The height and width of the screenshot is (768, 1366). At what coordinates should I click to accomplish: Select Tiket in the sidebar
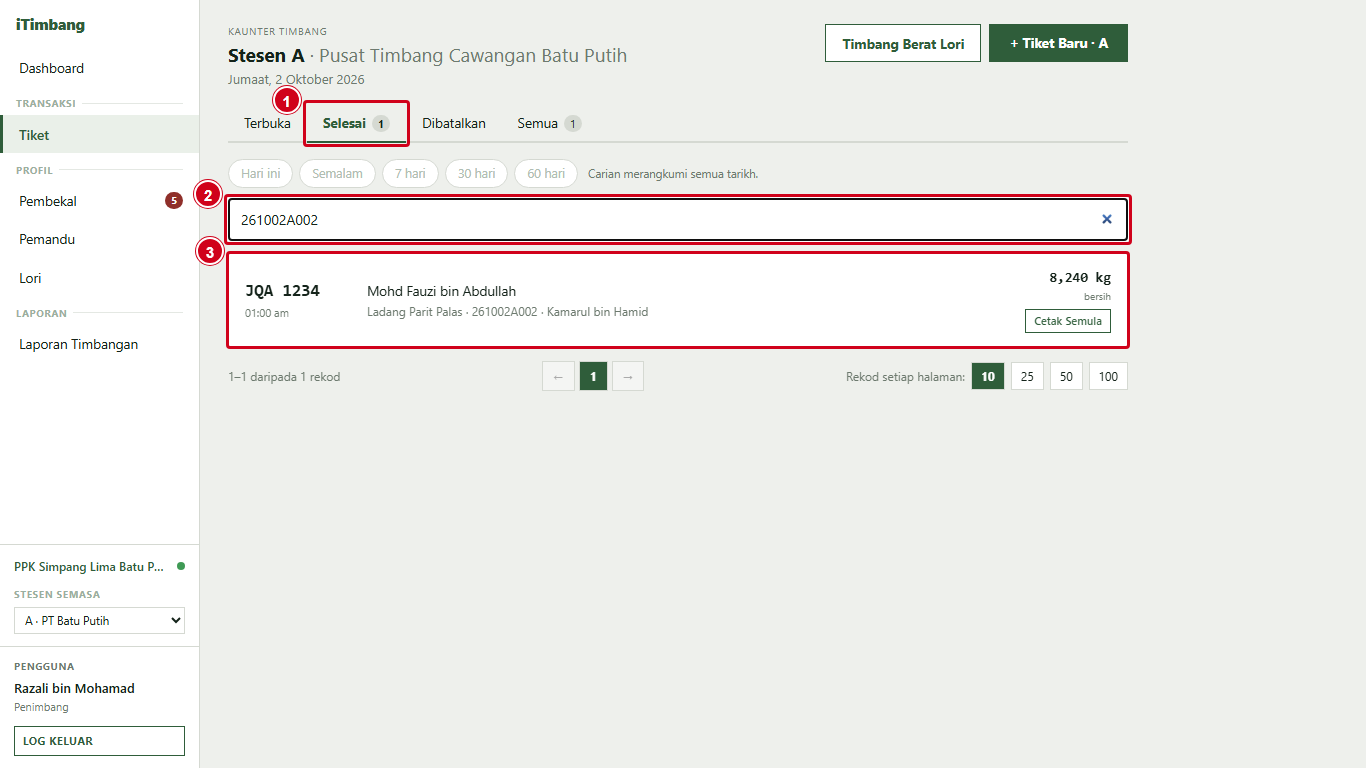pyautogui.click(x=99, y=135)
